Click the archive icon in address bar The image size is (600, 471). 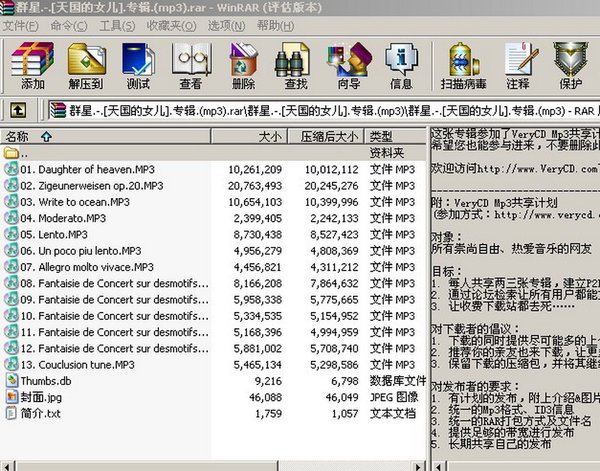tap(58, 111)
